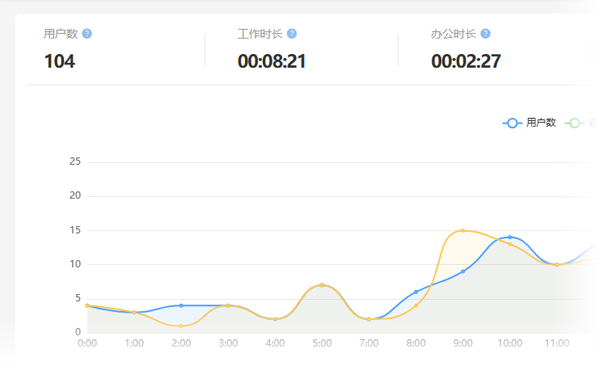Select the 办公时长 value 00:02:27
This screenshot has width=600, height=368.
(466, 61)
